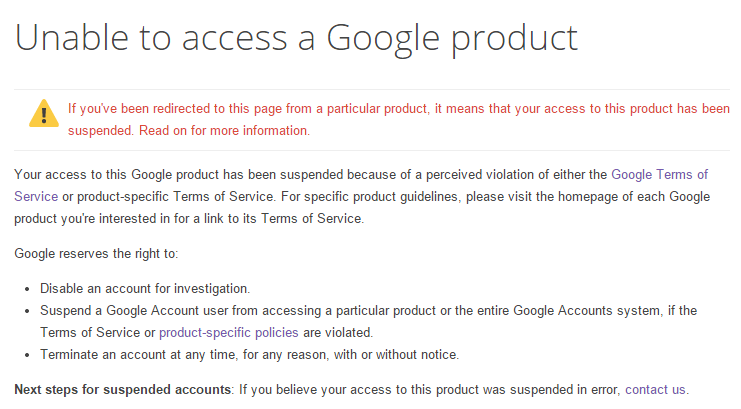Click the red 'If you've been redirected' notice text
Viewport: 741px width, 409px height.
398,120
